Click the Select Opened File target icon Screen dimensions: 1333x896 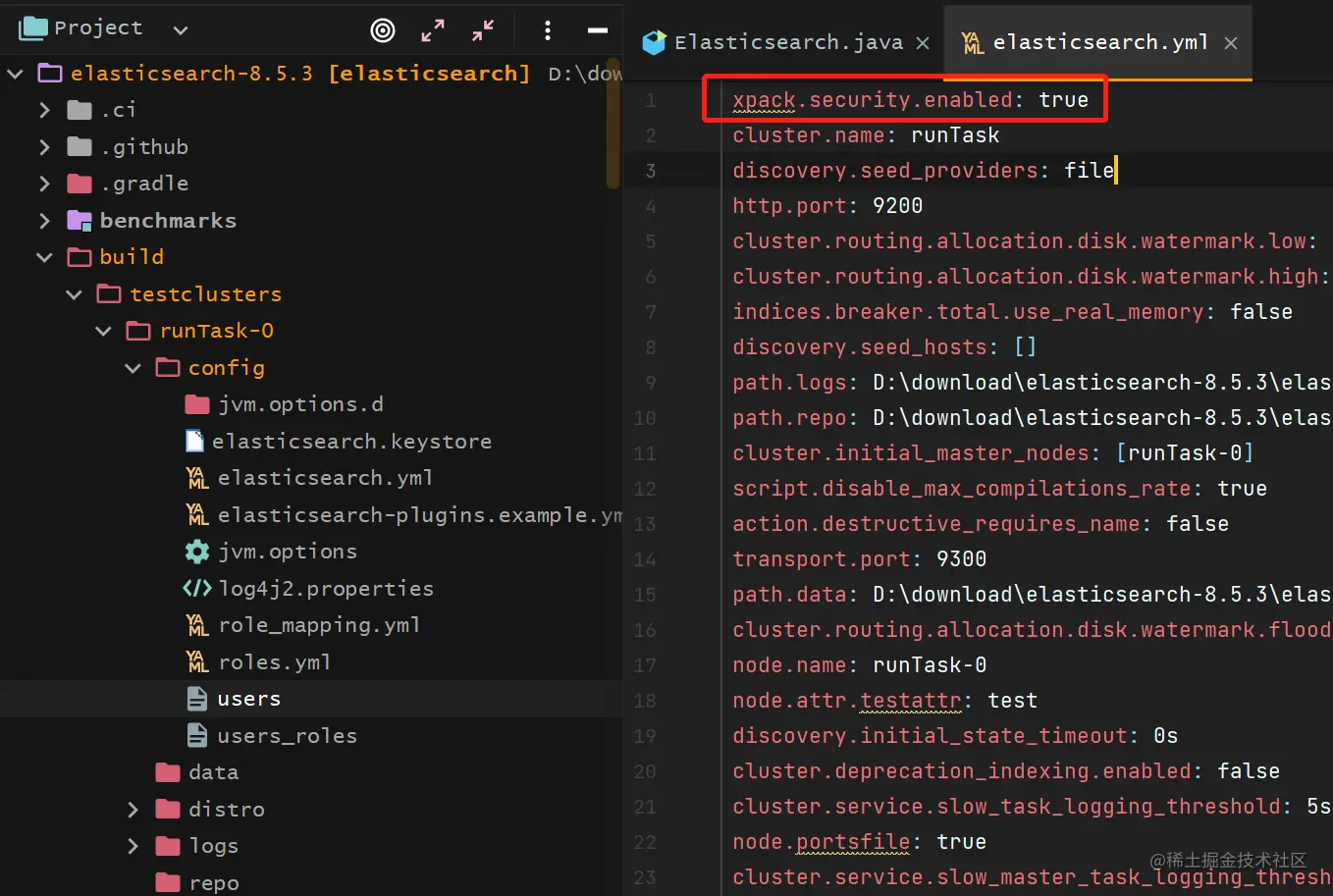click(383, 30)
